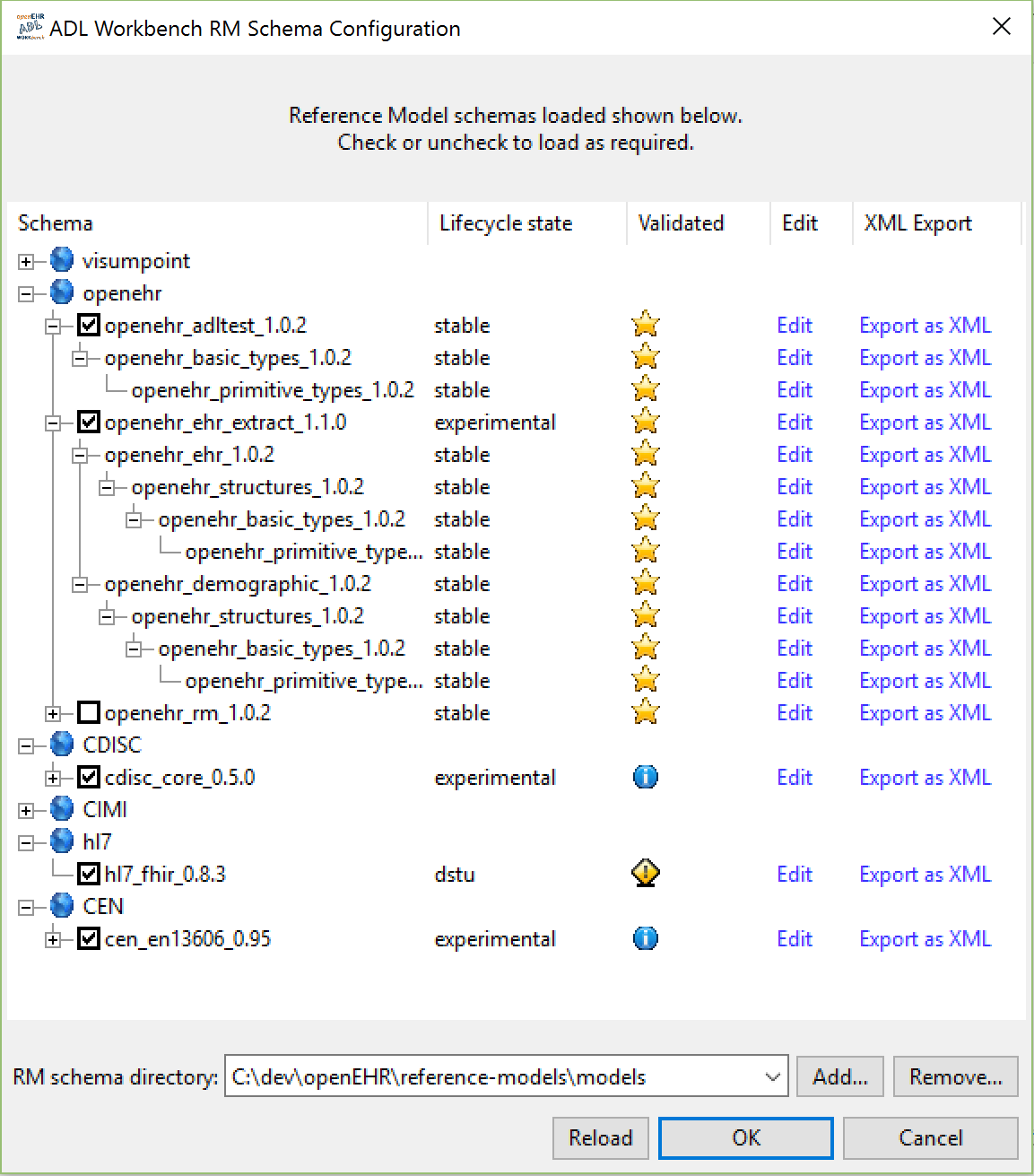Expand the visumpoint node
This screenshot has width=1034, height=1176.
[26, 262]
